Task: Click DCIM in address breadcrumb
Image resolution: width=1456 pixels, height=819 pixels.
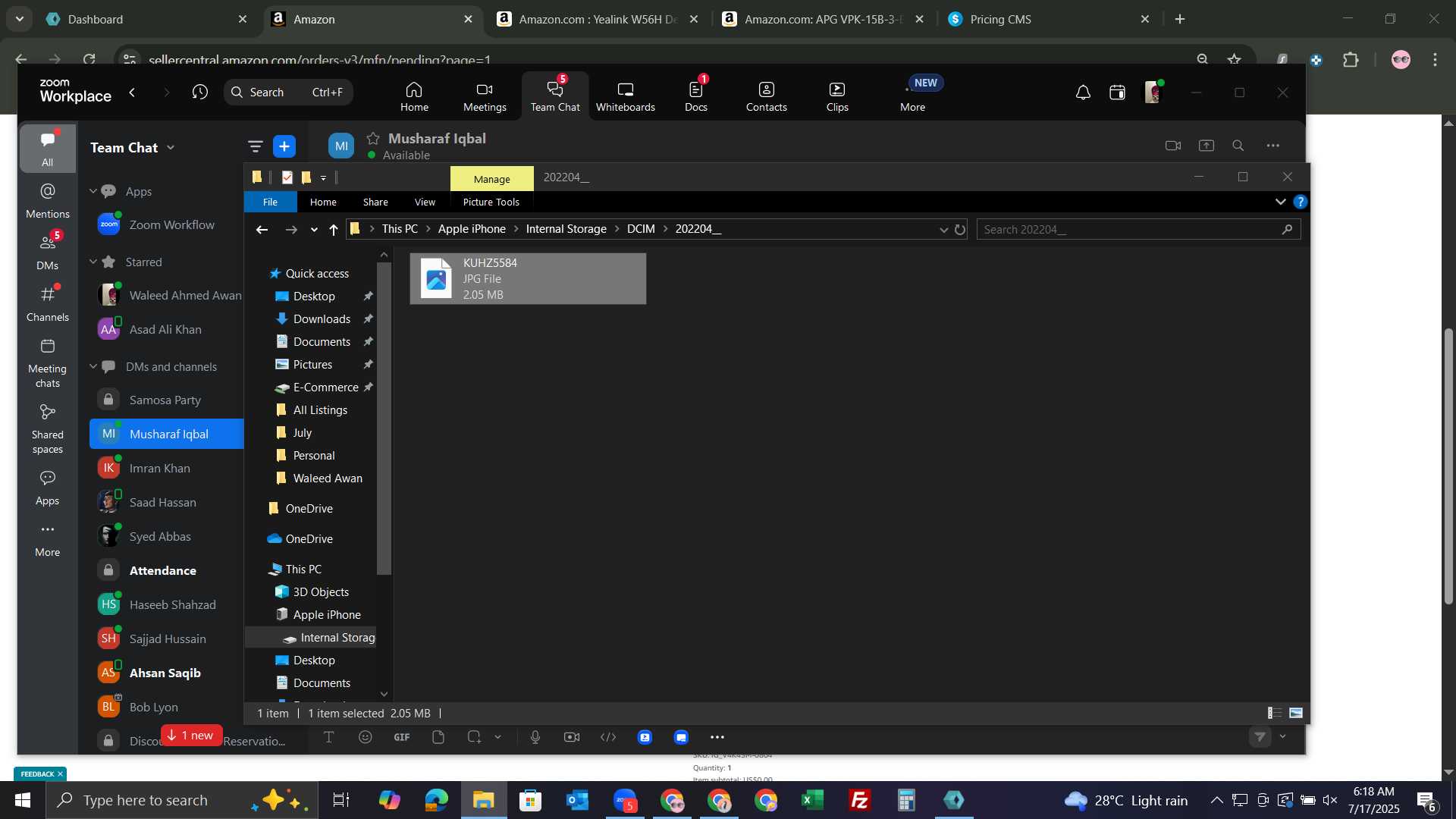Action: [641, 229]
